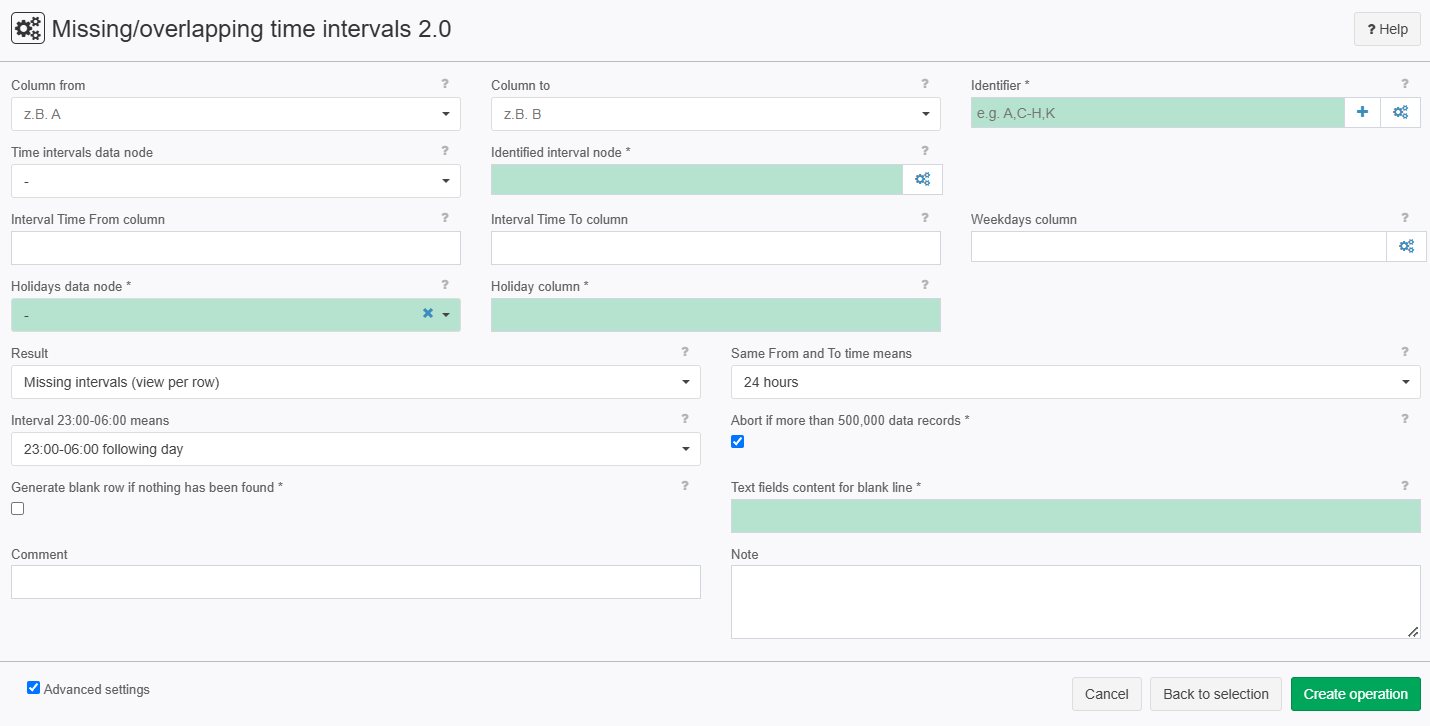Click the plus icon next to Identifier

pyautogui.click(x=1362, y=113)
